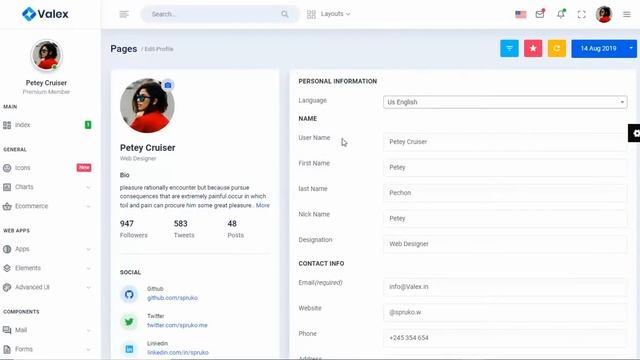
Task: Focus the Nick Name input field
Action: 505,218
